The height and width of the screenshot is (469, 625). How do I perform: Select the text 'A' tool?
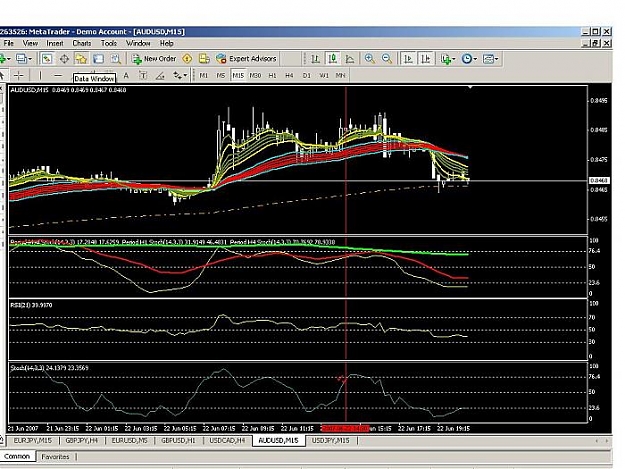coord(126,75)
